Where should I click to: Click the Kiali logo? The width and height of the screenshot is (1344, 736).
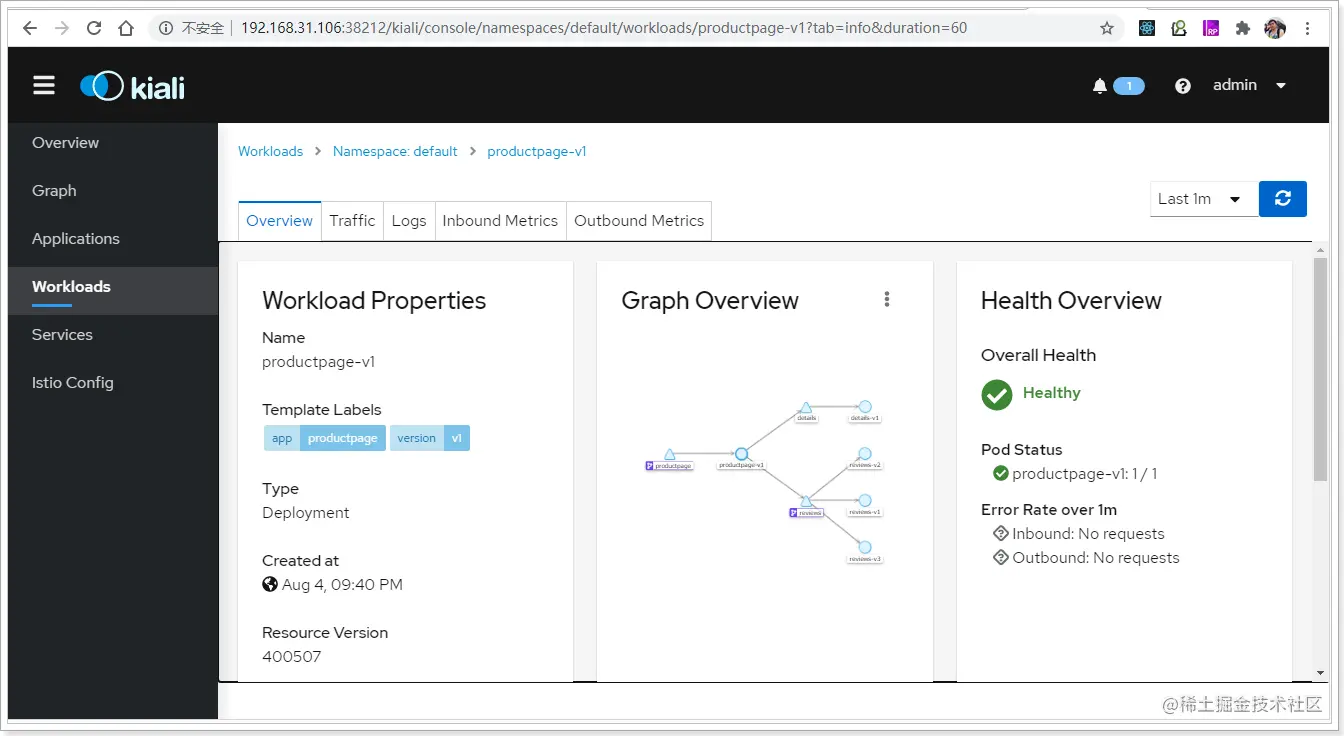click(x=132, y=86)
